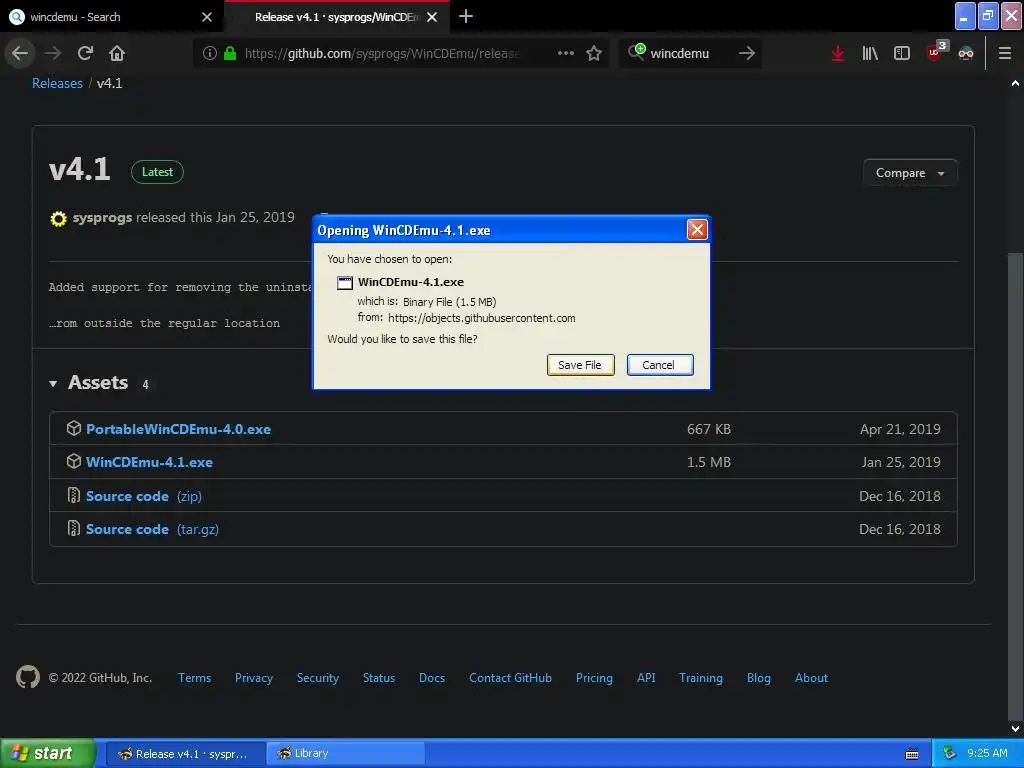Close the Release v4.1 tab
Screen dimensions: 1024x768
[x=432, y=17]
